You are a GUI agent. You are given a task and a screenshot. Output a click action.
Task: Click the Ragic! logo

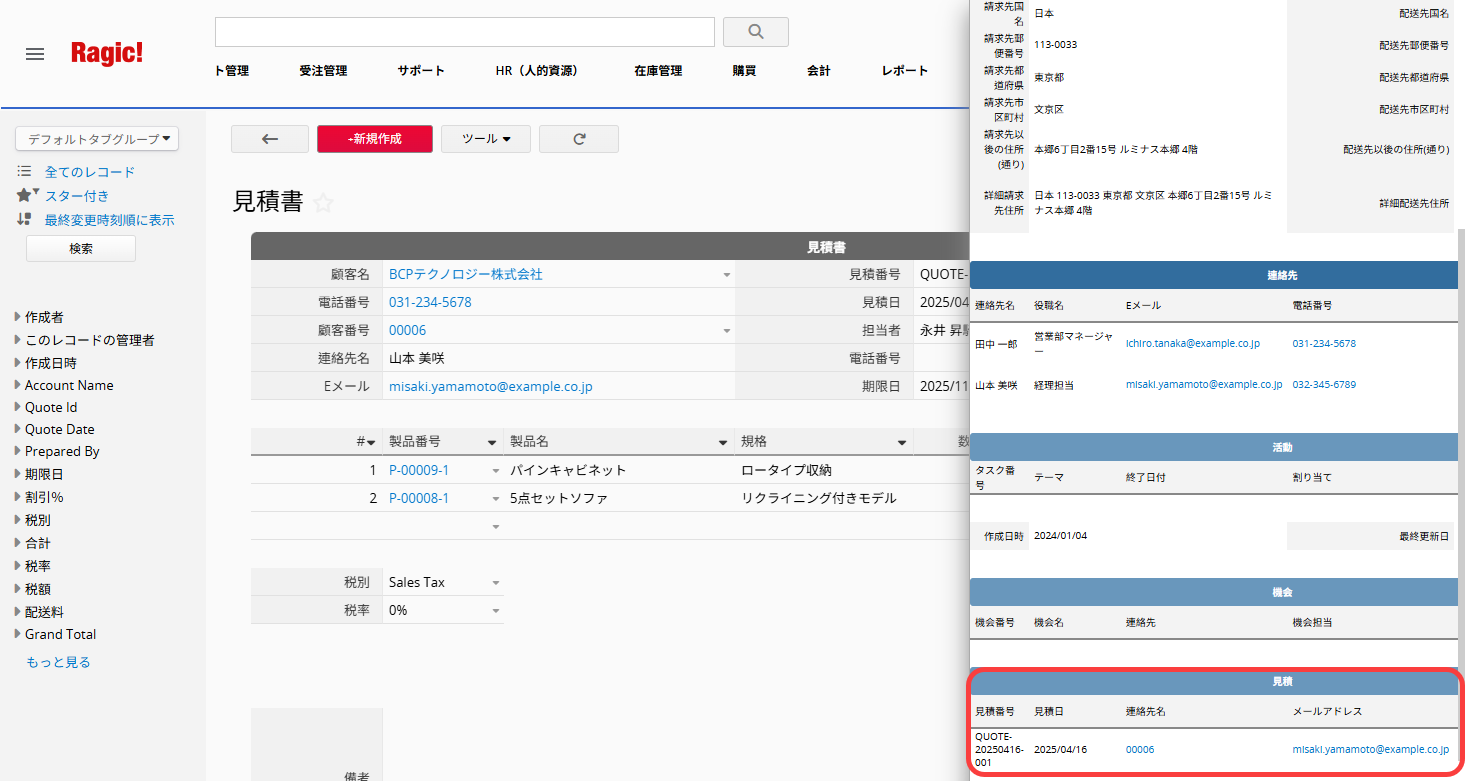[x=107, y=54]
